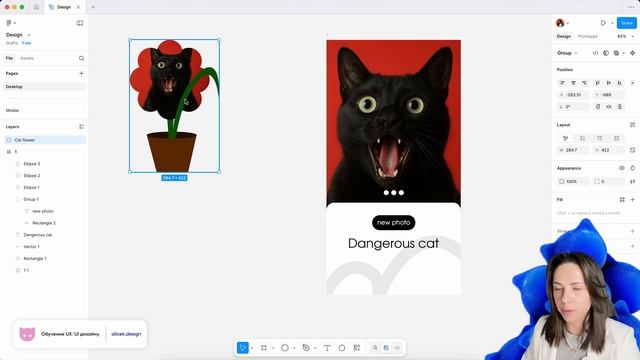Click the Free plan link
Image resolution: width=640 pixels, height=360 pixels.
pyautogui.click(x=27, y=43)
